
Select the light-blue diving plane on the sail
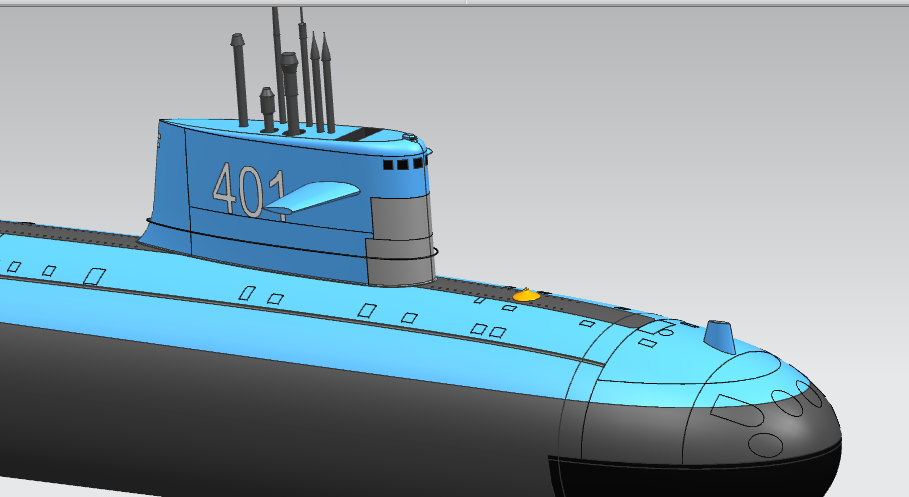(x=312, y=197)
